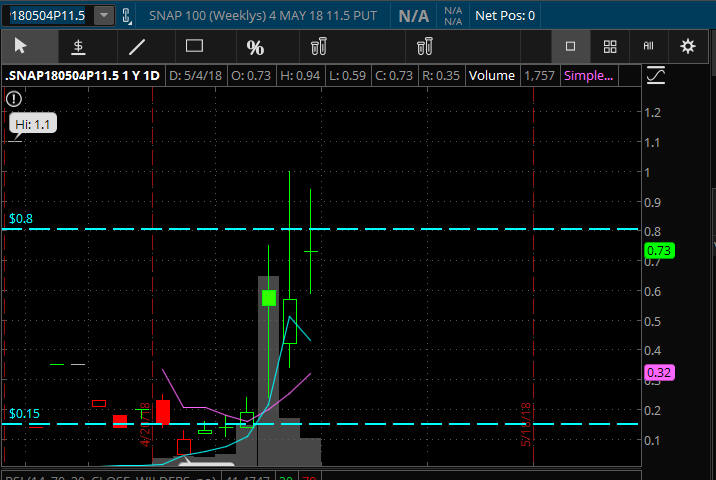Expand the chart scale options icon
716x480 pixels.
coord(656,75)
